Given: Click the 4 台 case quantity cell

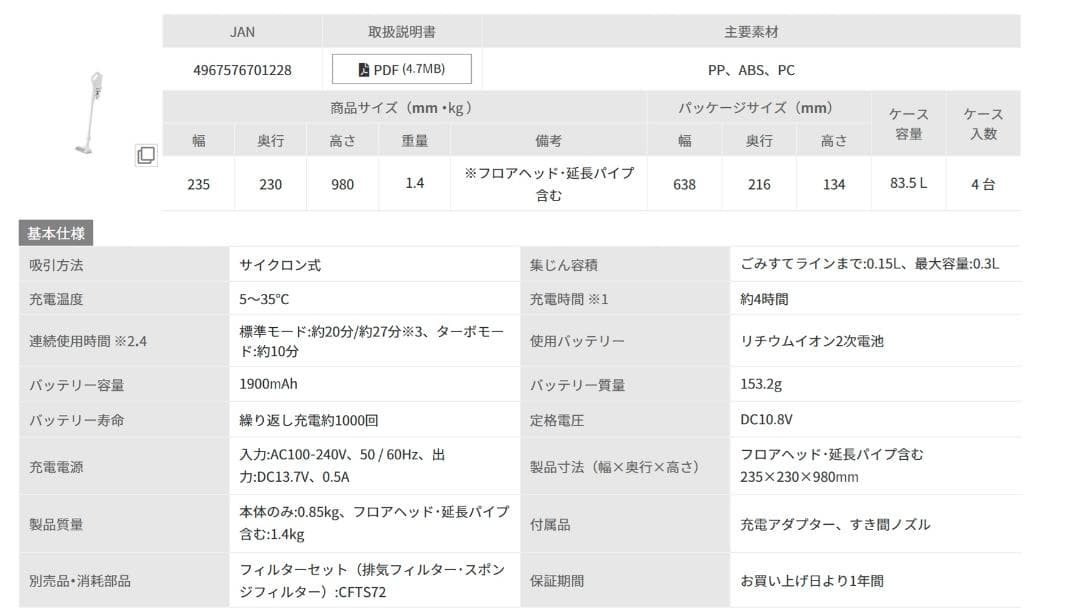Looking at the screenshot, I should 983,184.
